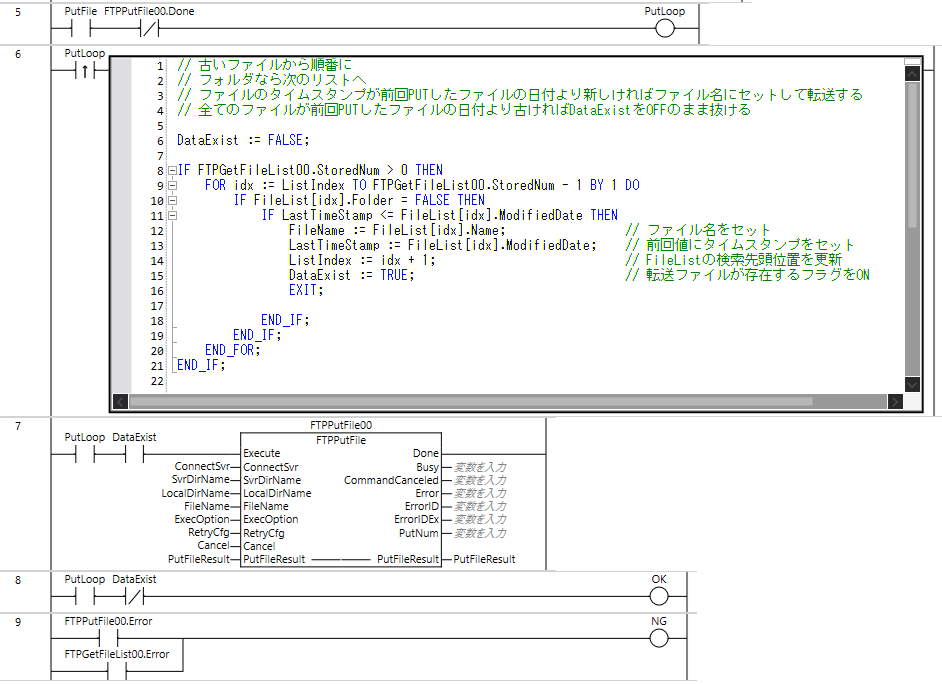
Task: Click the PutLoop rising-edge contact in rung 6
Action: pos(84,70)
